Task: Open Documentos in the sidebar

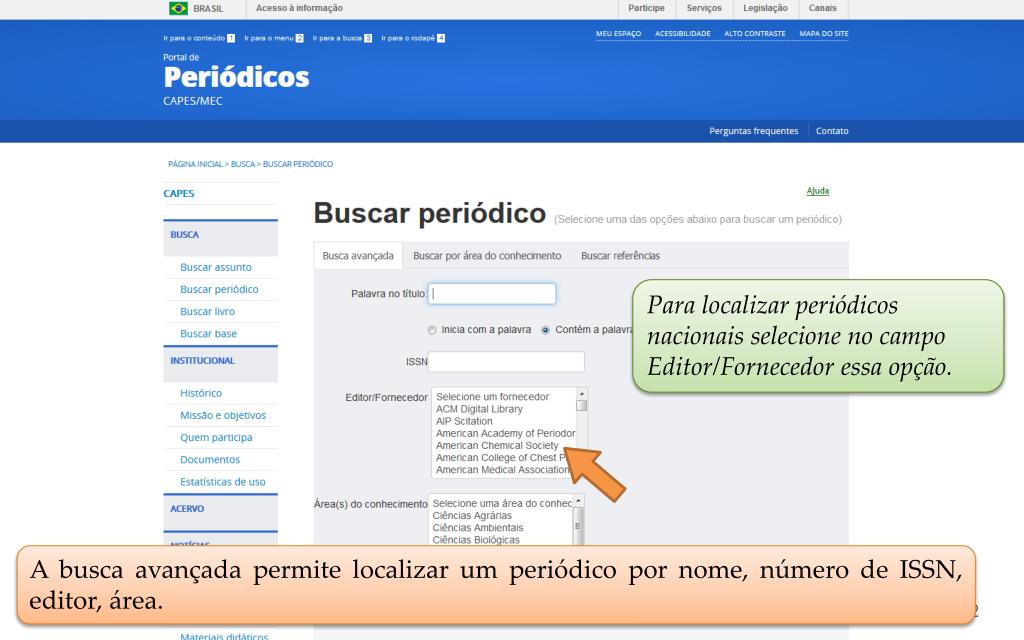Action: click(210, 460)
